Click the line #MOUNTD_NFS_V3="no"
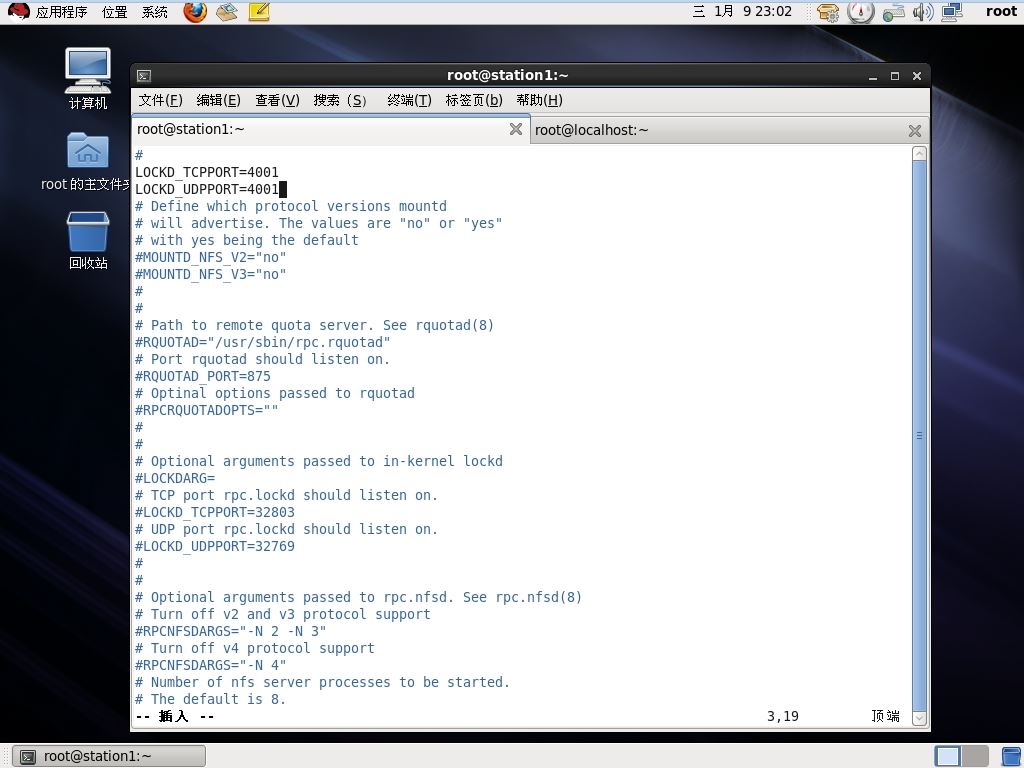1024x768 pixels. (211, 274)
